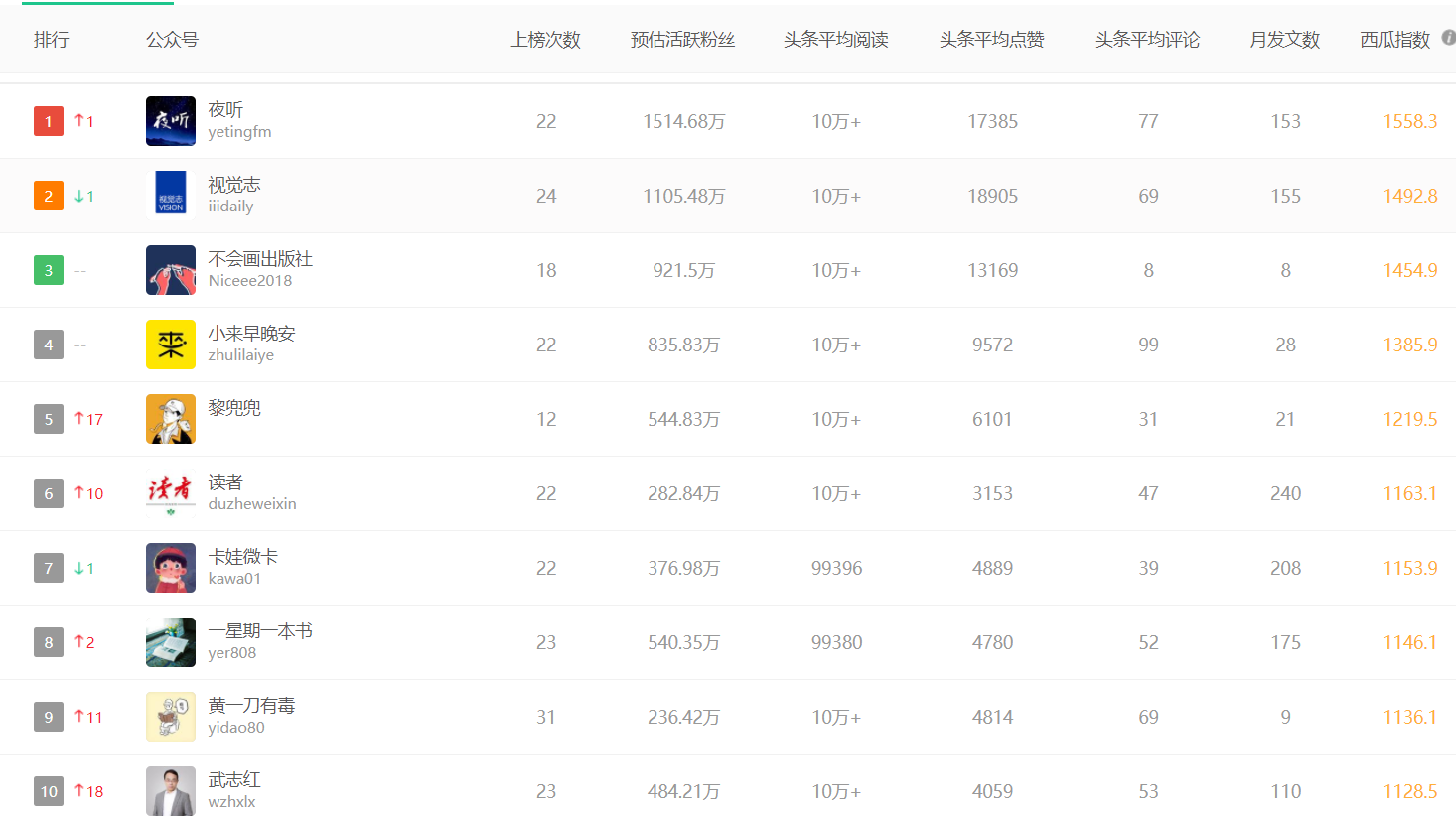Viewport: 1456px width, 827px height.
Task: Click the kawa01 account ID
Action: click(x=234, y=579)
